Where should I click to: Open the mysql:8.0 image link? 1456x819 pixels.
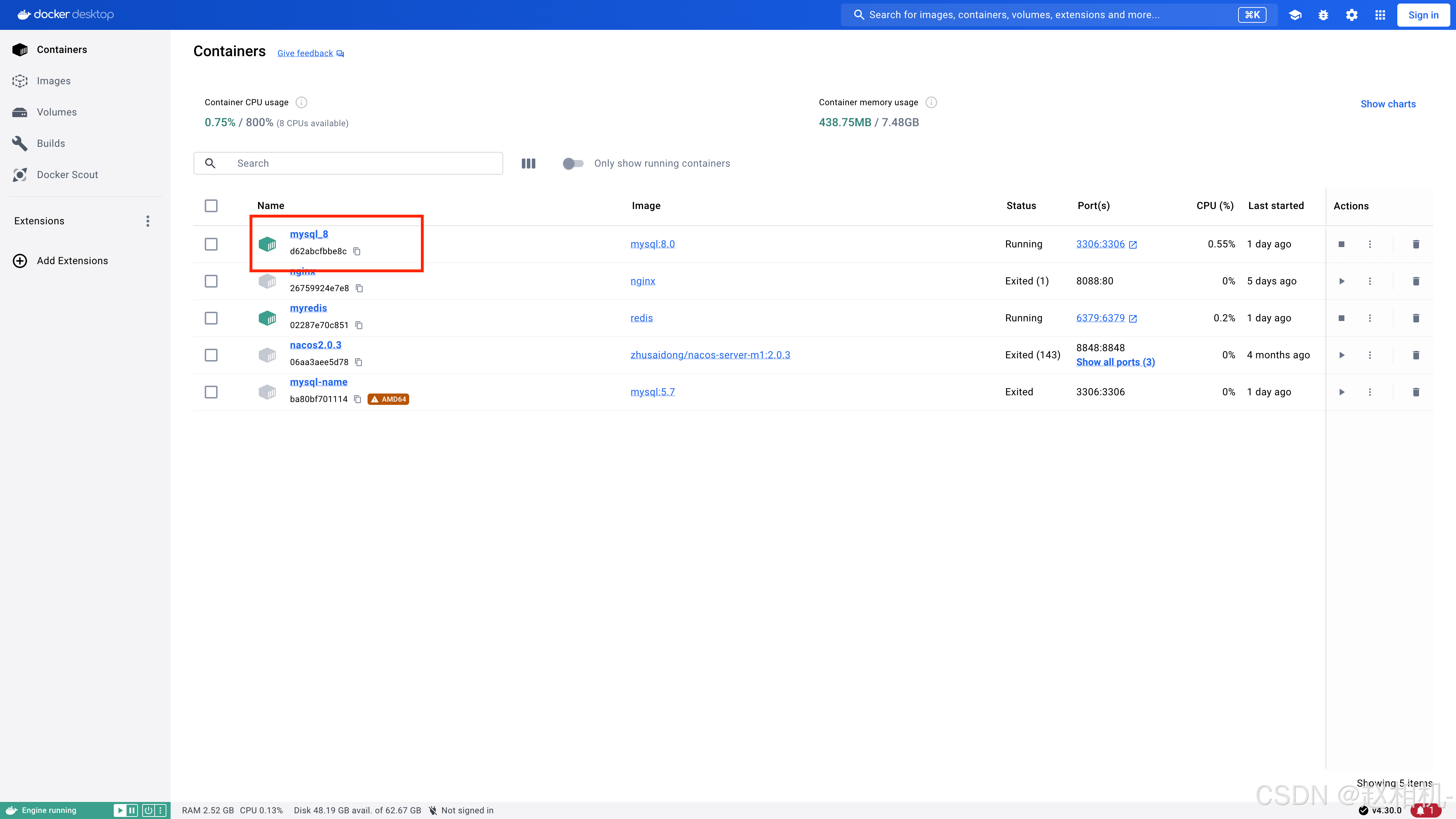652,244
